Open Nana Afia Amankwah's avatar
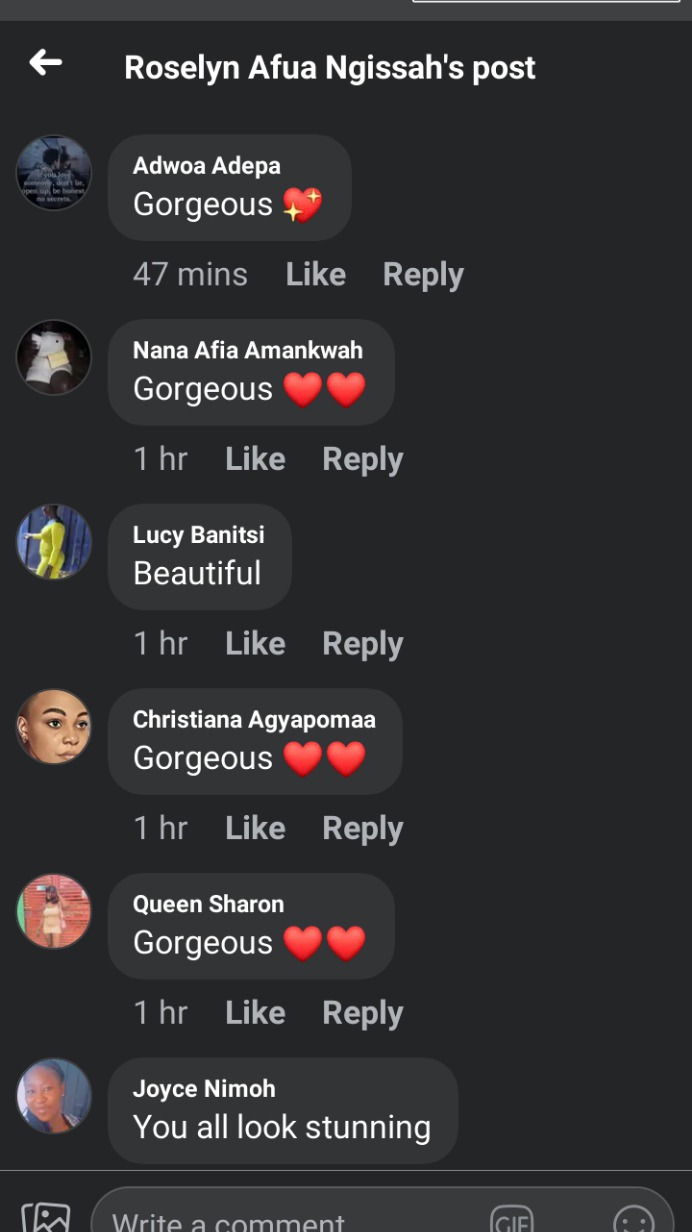 point(54,357)
